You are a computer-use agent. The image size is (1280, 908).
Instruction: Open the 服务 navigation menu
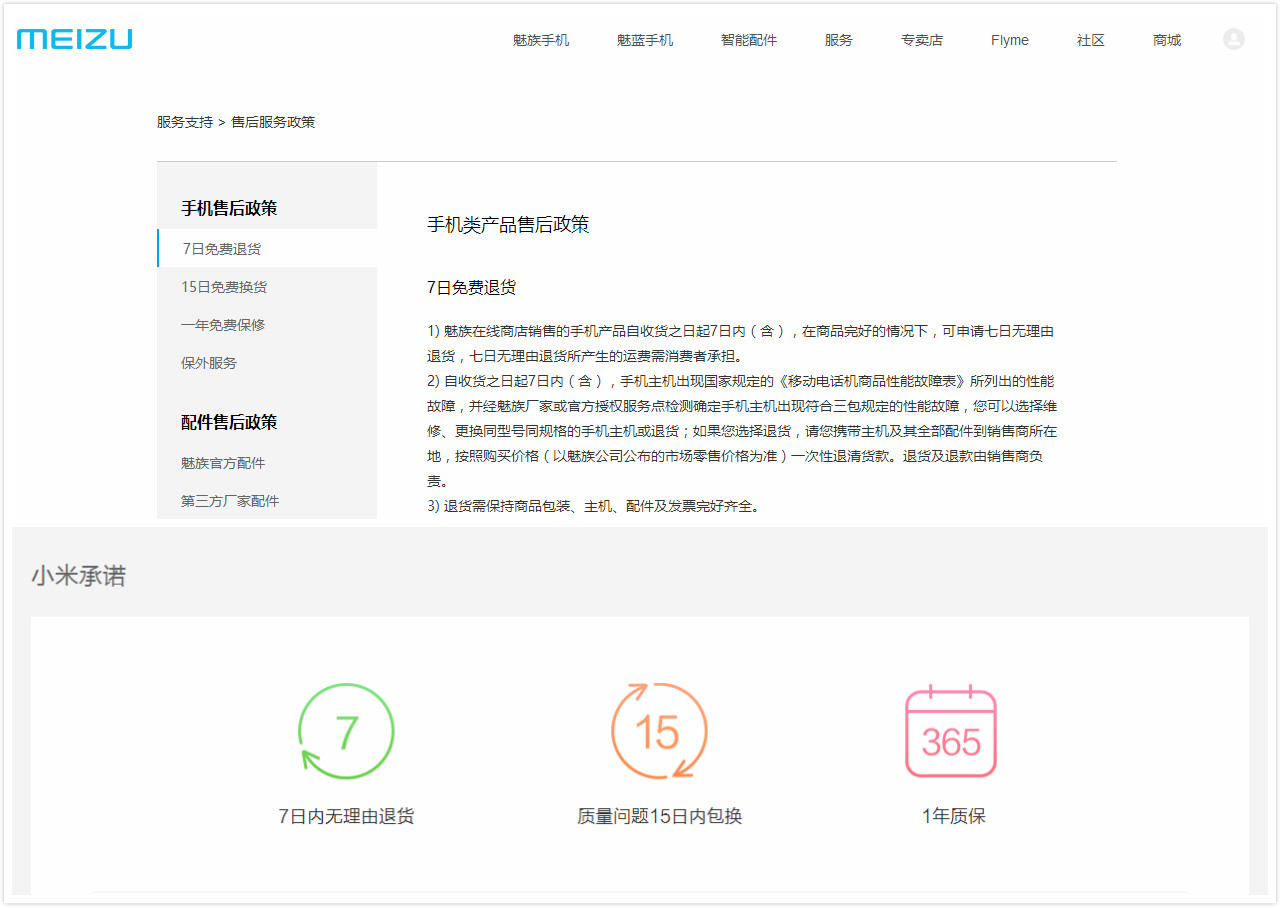tap(838, 40)
